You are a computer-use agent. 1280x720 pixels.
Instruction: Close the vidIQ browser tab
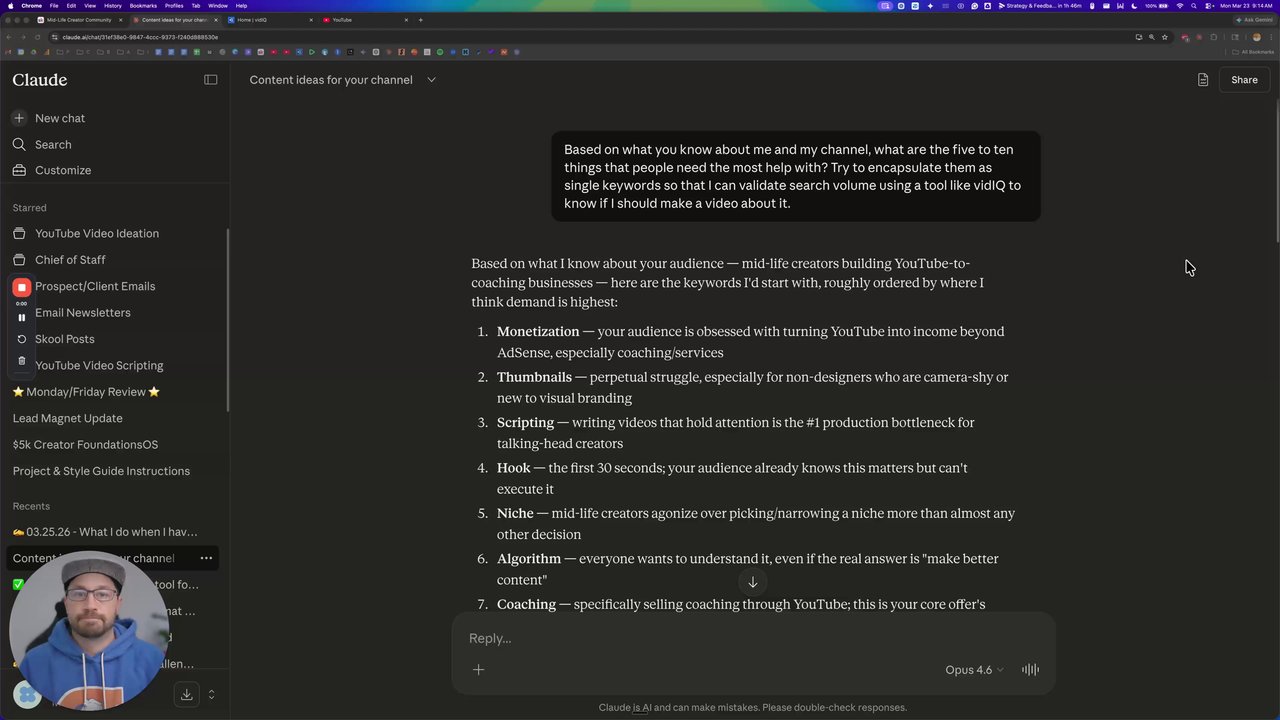[311, 20]
